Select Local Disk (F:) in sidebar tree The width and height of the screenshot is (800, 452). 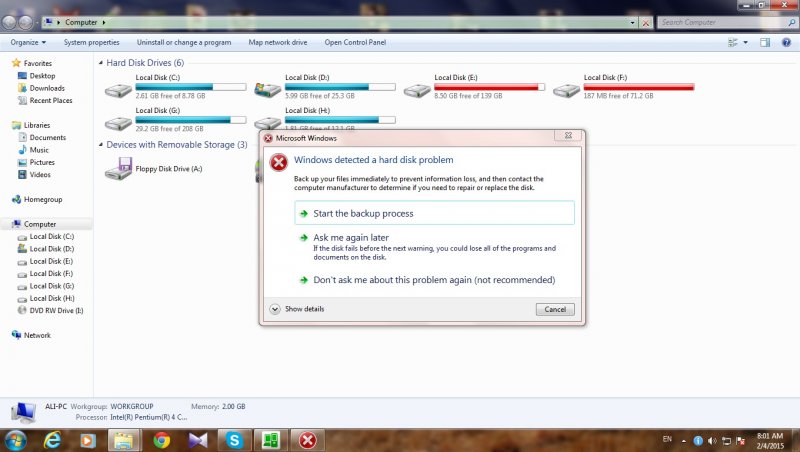[x=45, y=273]
